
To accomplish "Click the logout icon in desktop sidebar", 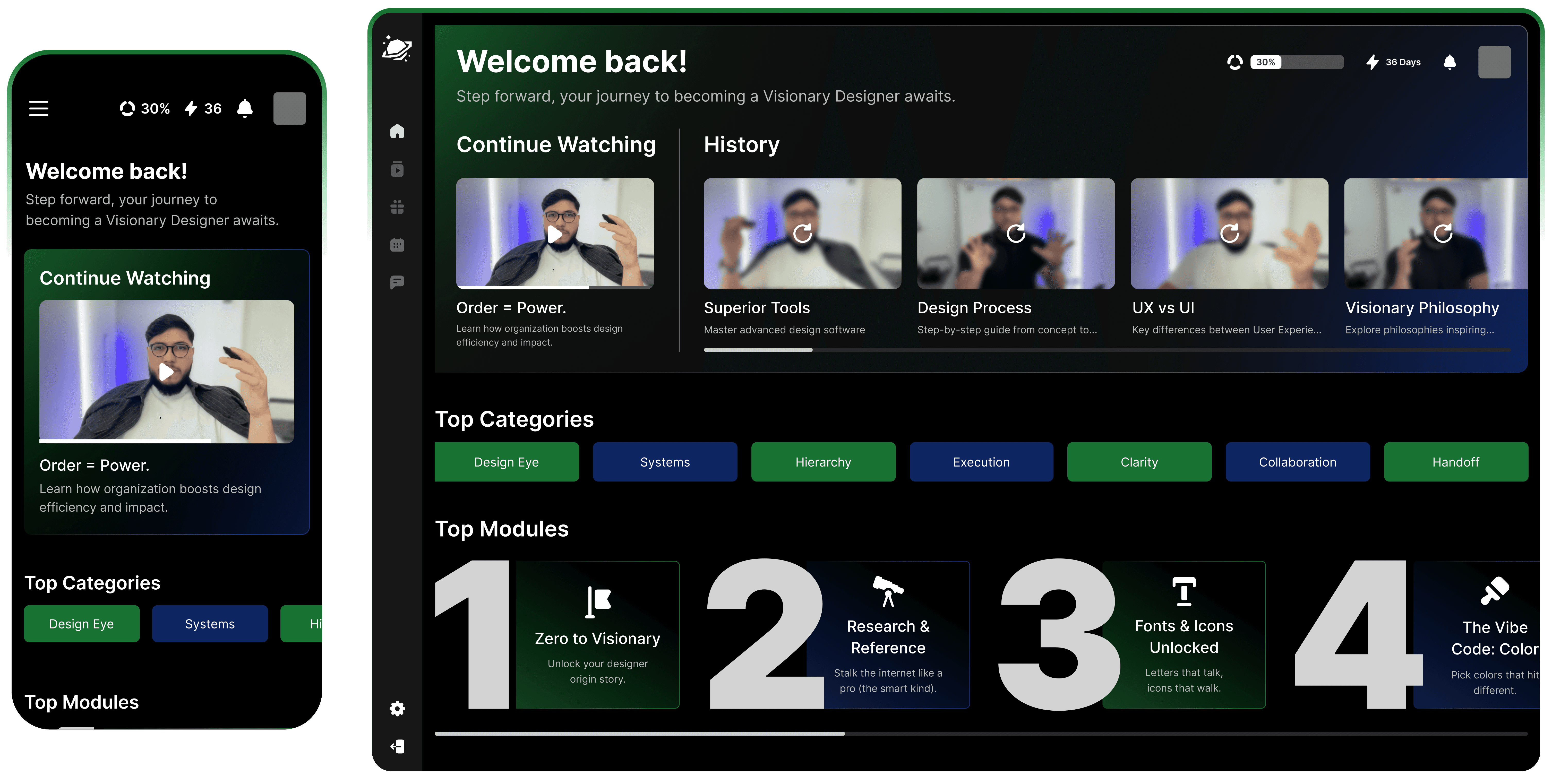I will pyautogui.click(x=397, y=747).
